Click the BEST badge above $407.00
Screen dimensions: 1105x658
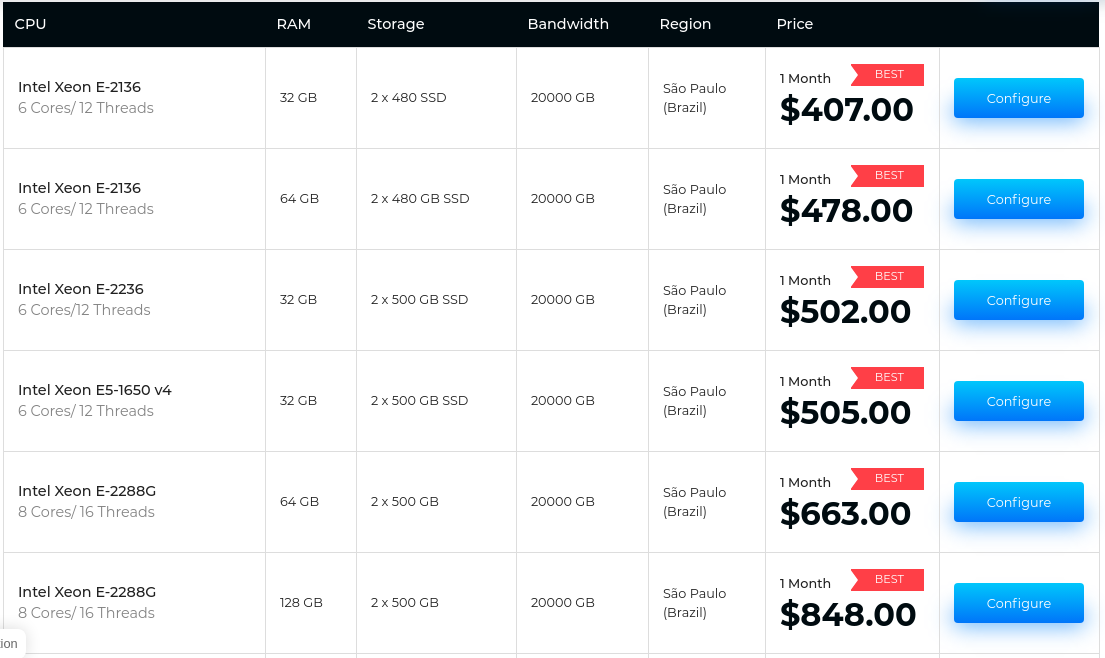(x=888, y=75)
